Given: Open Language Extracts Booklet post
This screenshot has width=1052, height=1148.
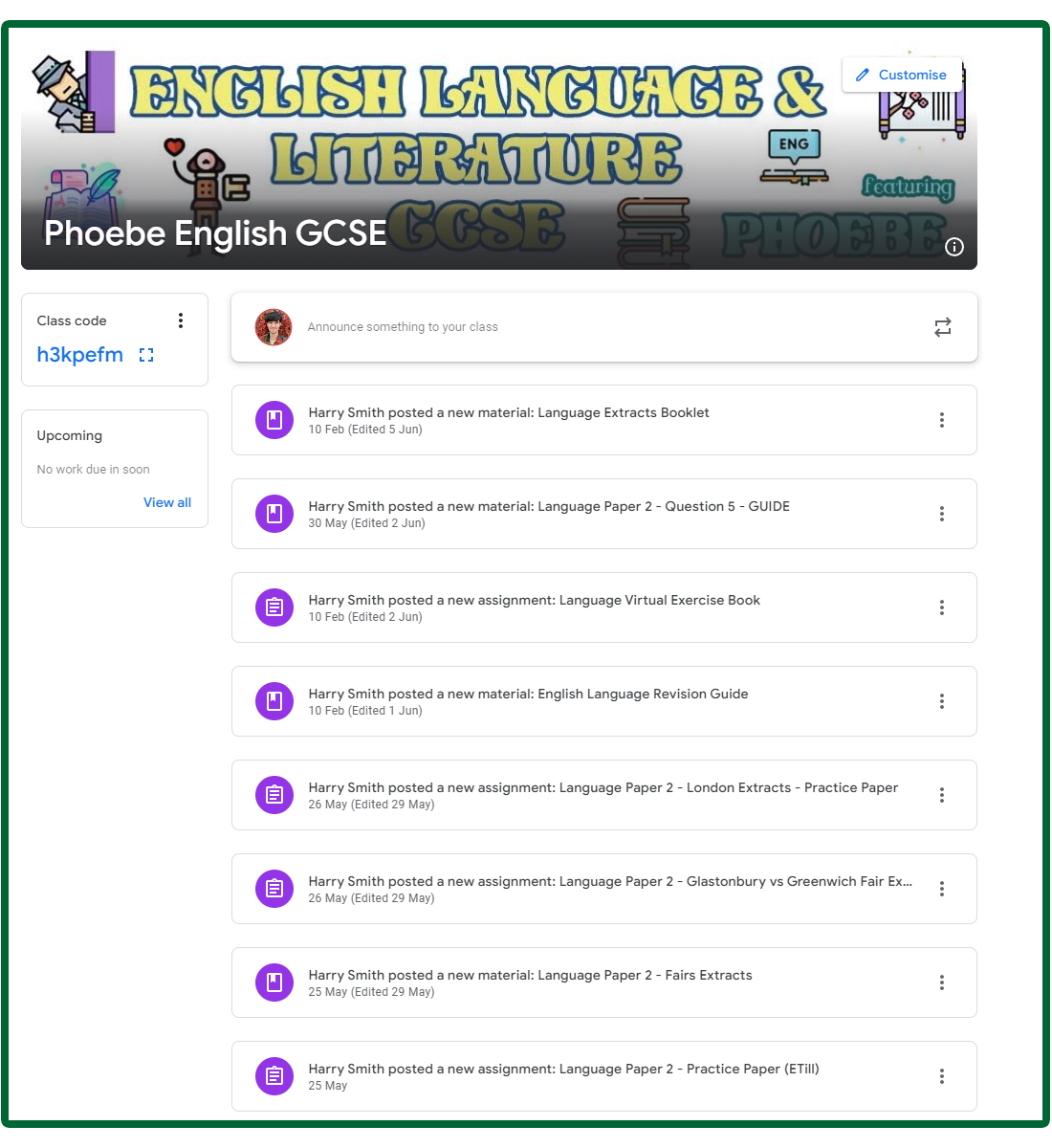Looking at the screenshot, I should pos(604,420).
